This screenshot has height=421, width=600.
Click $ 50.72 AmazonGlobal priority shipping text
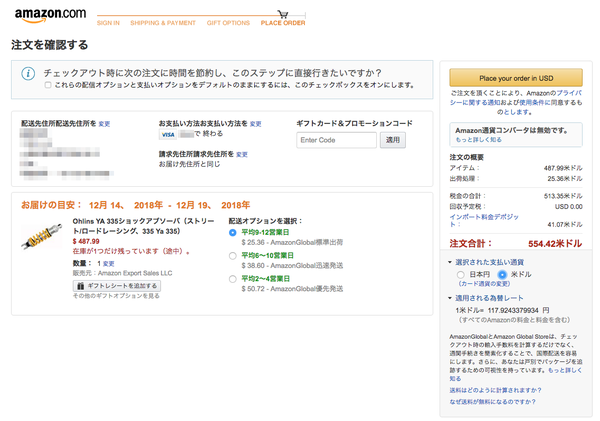pyautogui.click(x=292, y=289)
